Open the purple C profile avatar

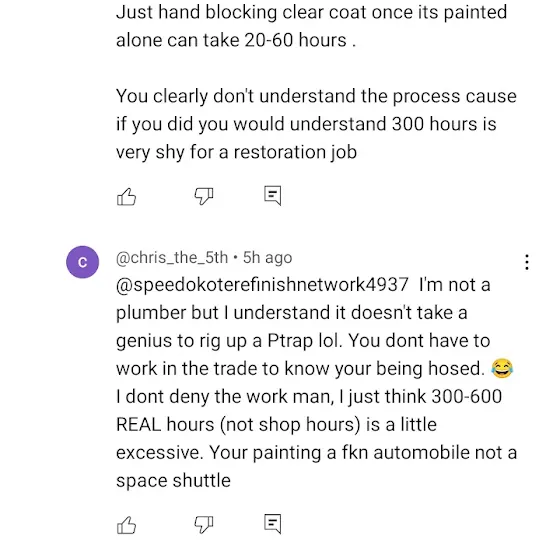tap(82, 262)
